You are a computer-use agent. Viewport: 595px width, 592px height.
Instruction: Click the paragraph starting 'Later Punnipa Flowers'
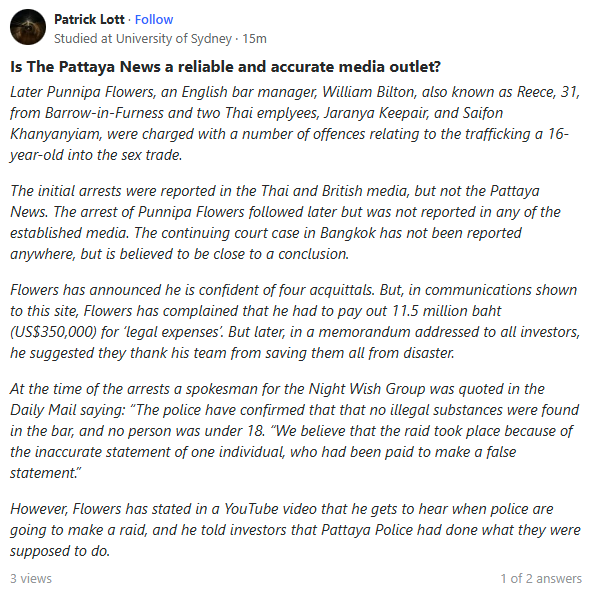pyautogui.click(x=295, y=123)
